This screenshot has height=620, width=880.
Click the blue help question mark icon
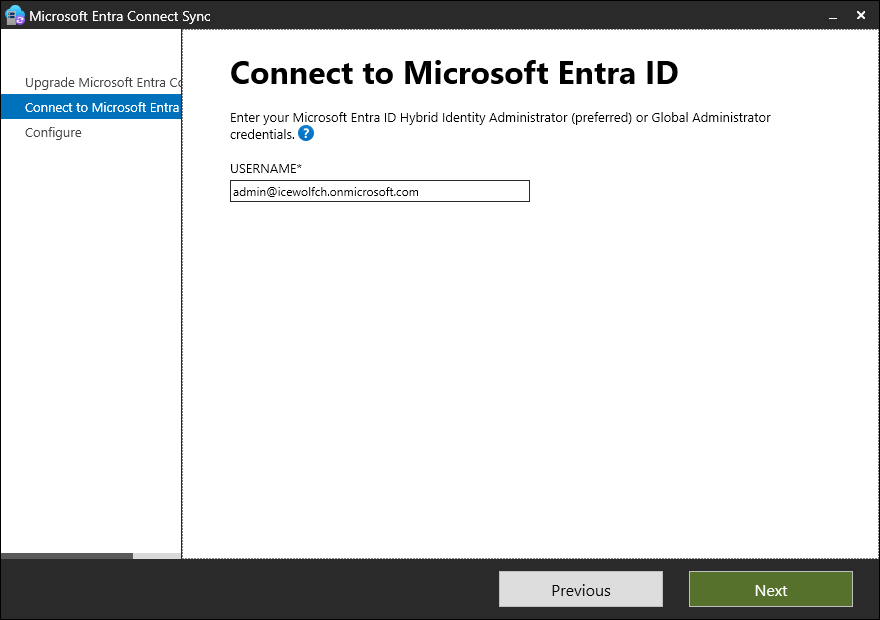[x=306, y=134]
